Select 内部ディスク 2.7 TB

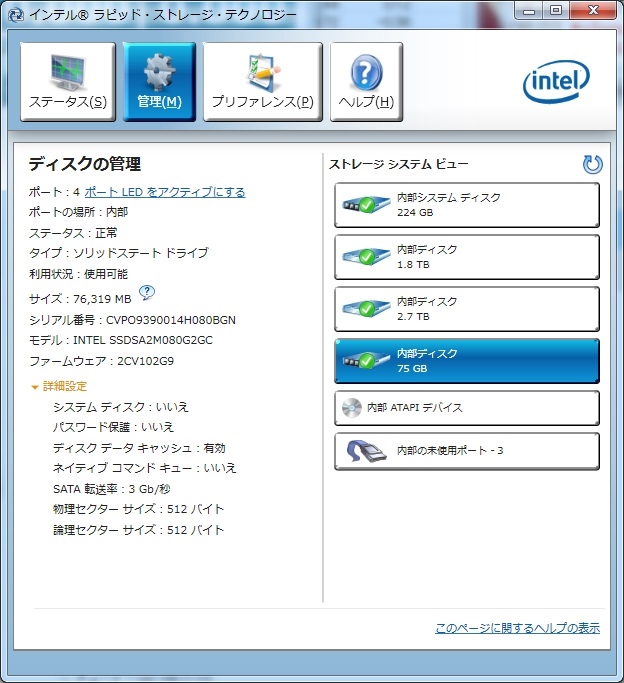tap(467, 309)
